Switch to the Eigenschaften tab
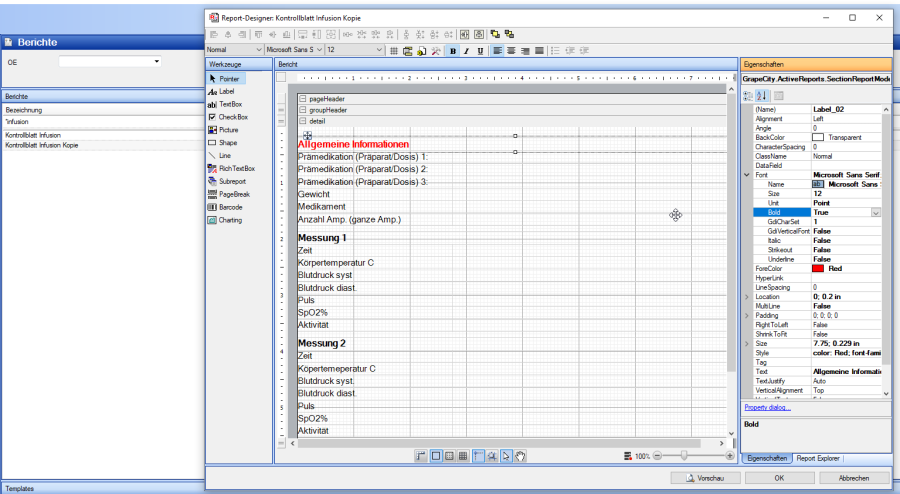 pos(767,457)
